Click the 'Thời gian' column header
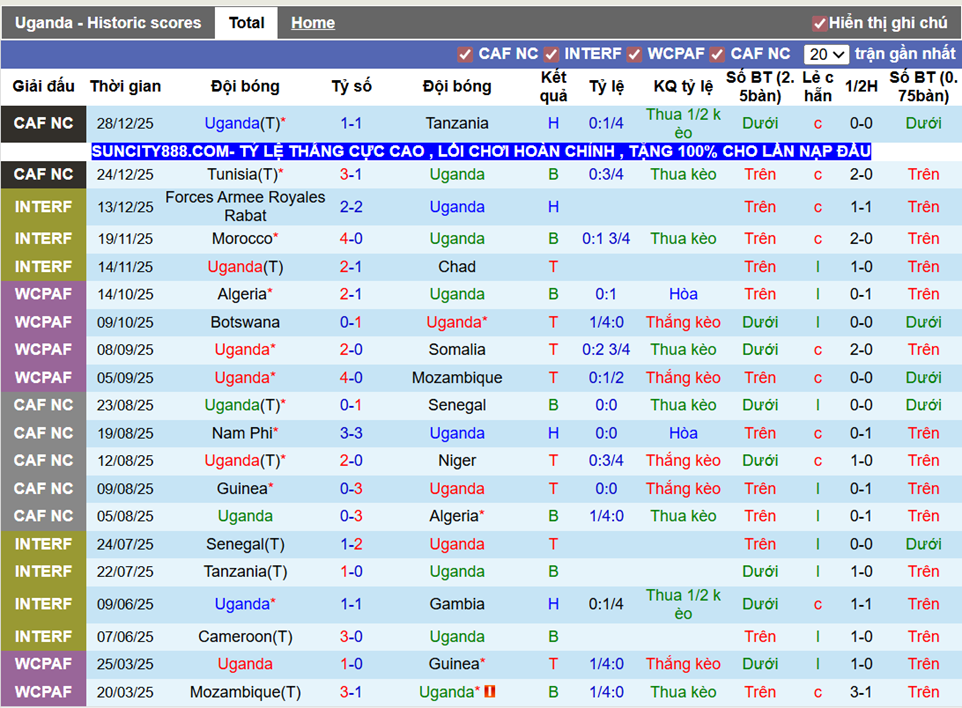The image size is (962, 708). click(125, 87)
